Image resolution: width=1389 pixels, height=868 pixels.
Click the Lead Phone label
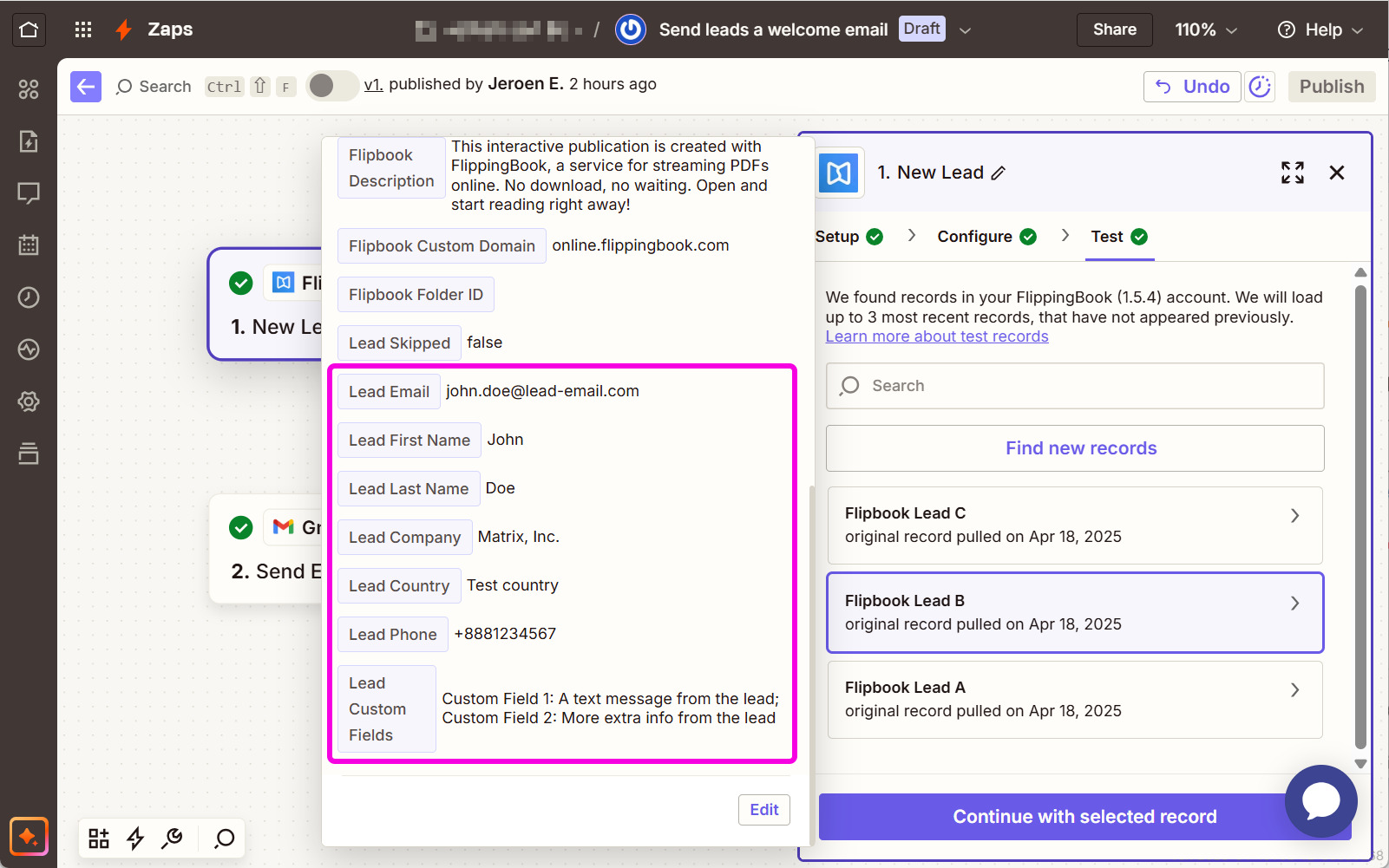[392, 635]
